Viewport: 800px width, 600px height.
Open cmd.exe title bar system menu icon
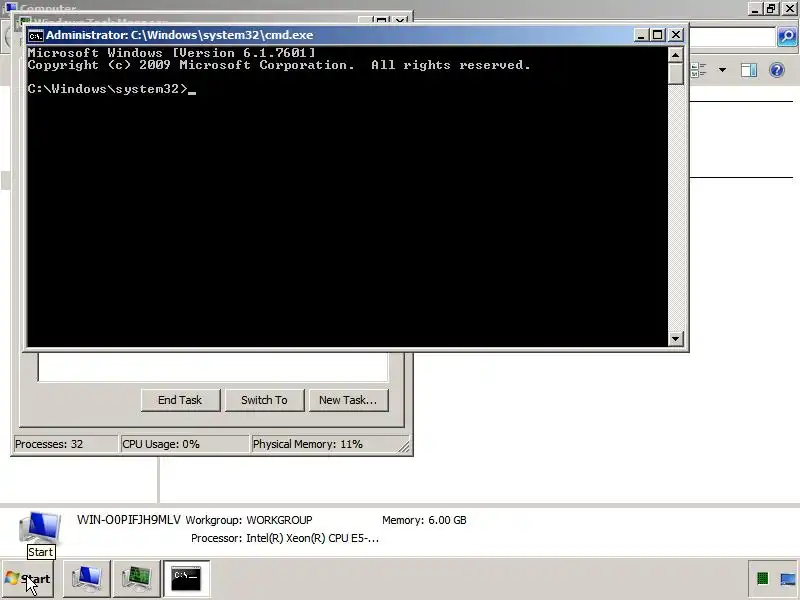[35, 35]
